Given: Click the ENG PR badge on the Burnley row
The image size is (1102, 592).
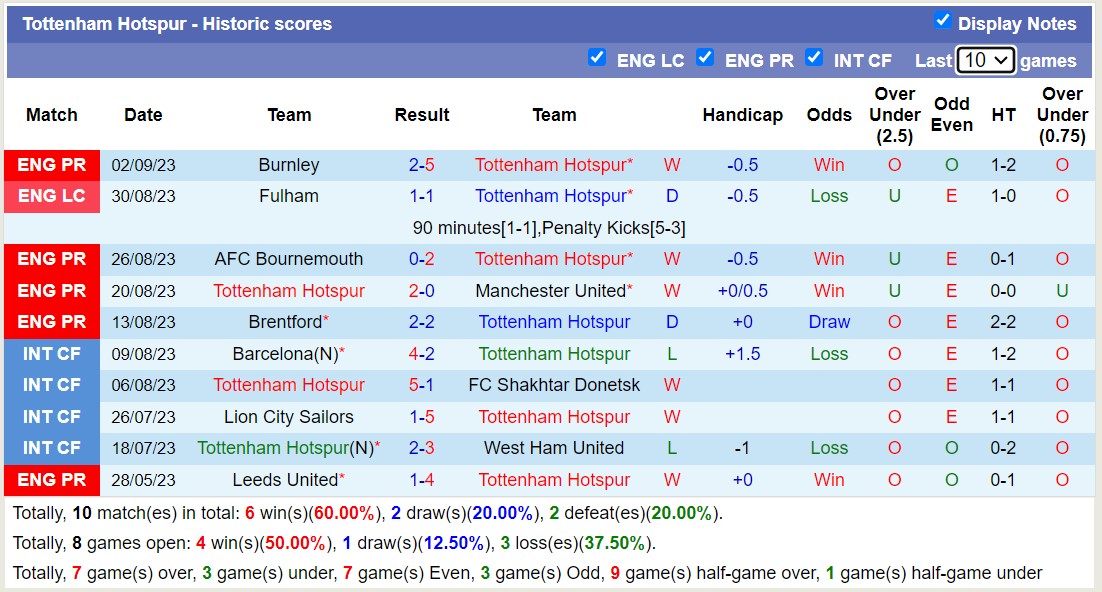Looking at the screenshot, I should (52, 165).
